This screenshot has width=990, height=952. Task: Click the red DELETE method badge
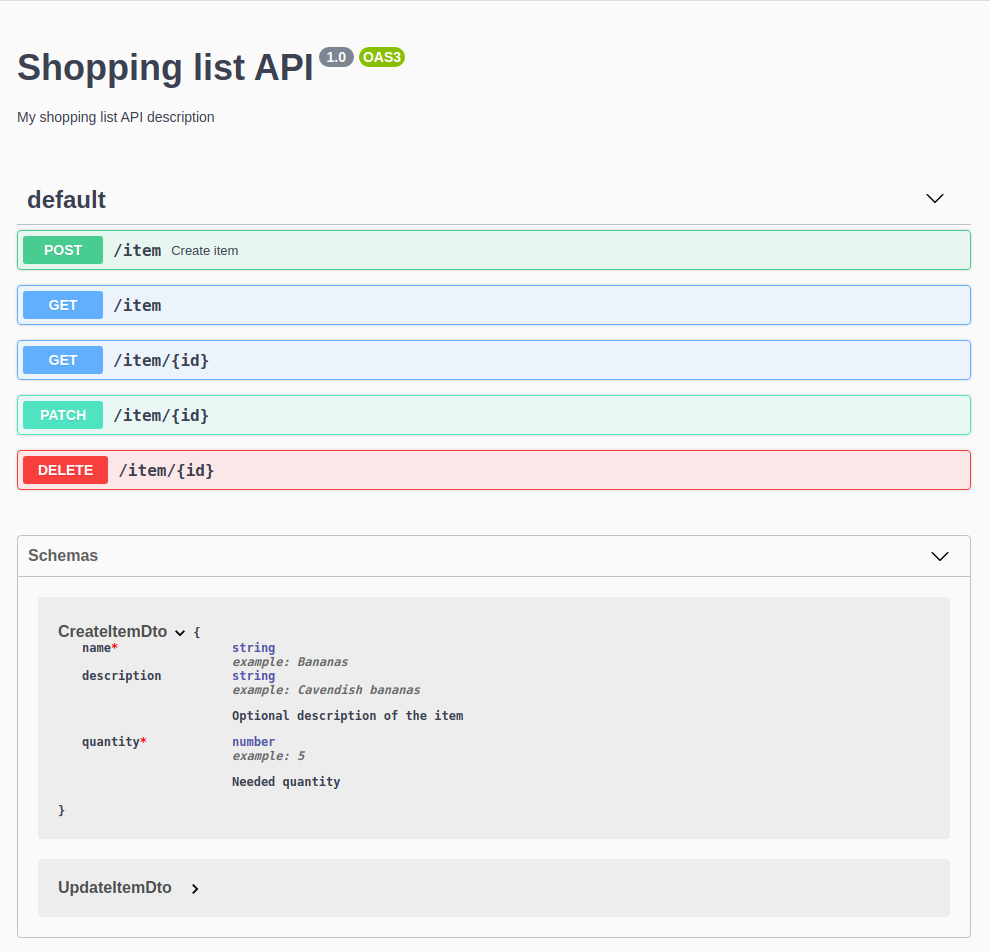66,470
